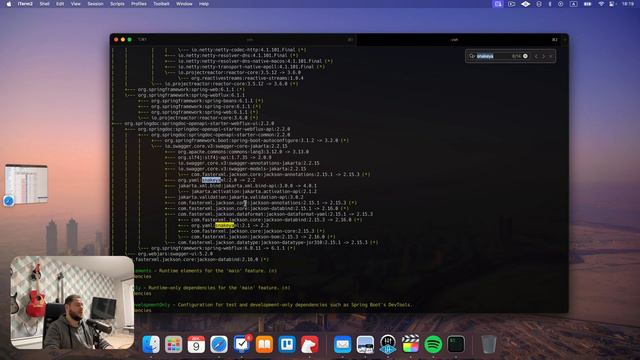Click the swagger-core-jakarta:2.2.15 line
Viewport: 640px width, 360px height.
tap(226, 146)
